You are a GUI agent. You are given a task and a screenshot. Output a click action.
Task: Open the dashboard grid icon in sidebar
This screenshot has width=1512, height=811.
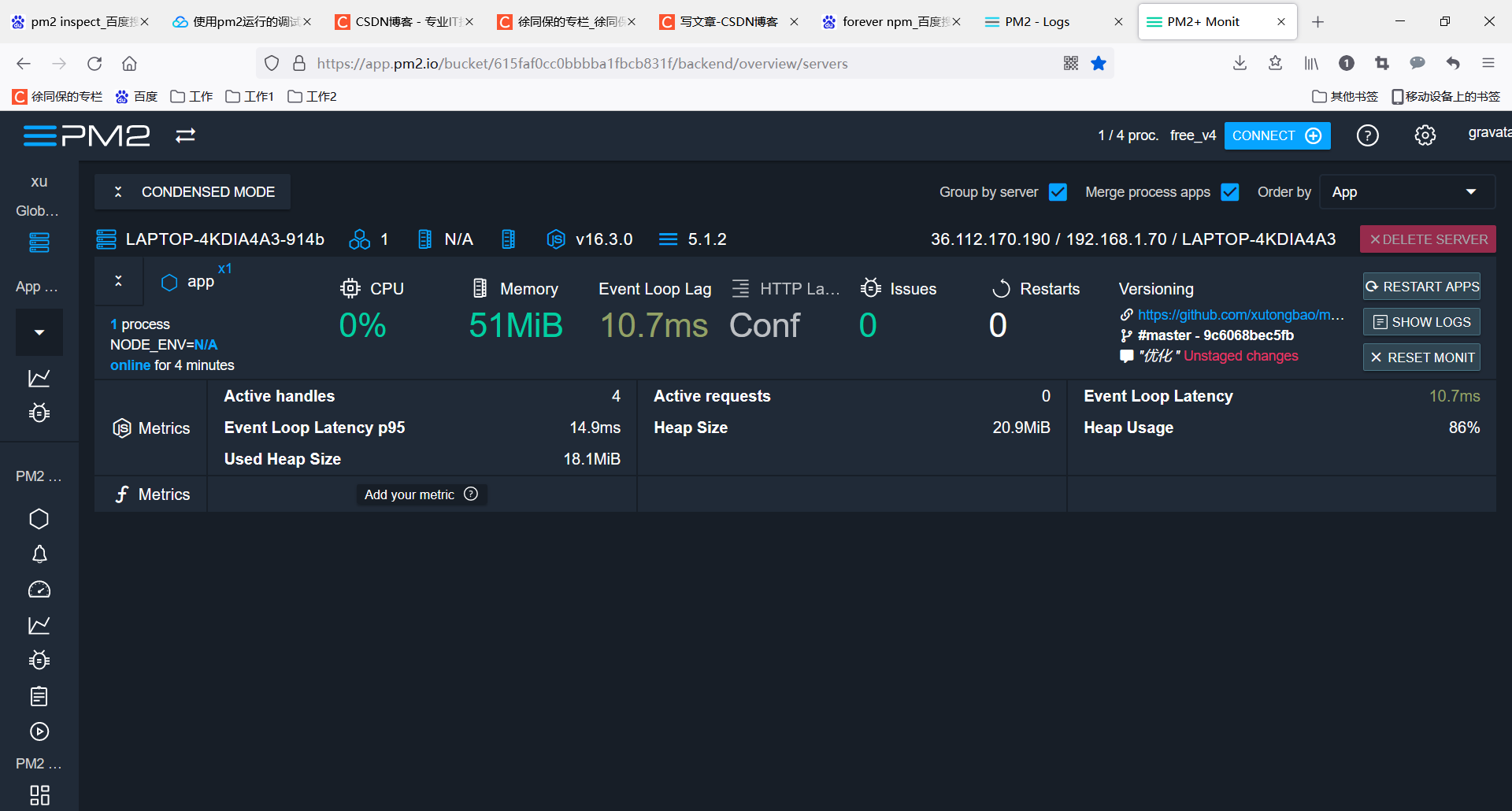click(39, 795)
